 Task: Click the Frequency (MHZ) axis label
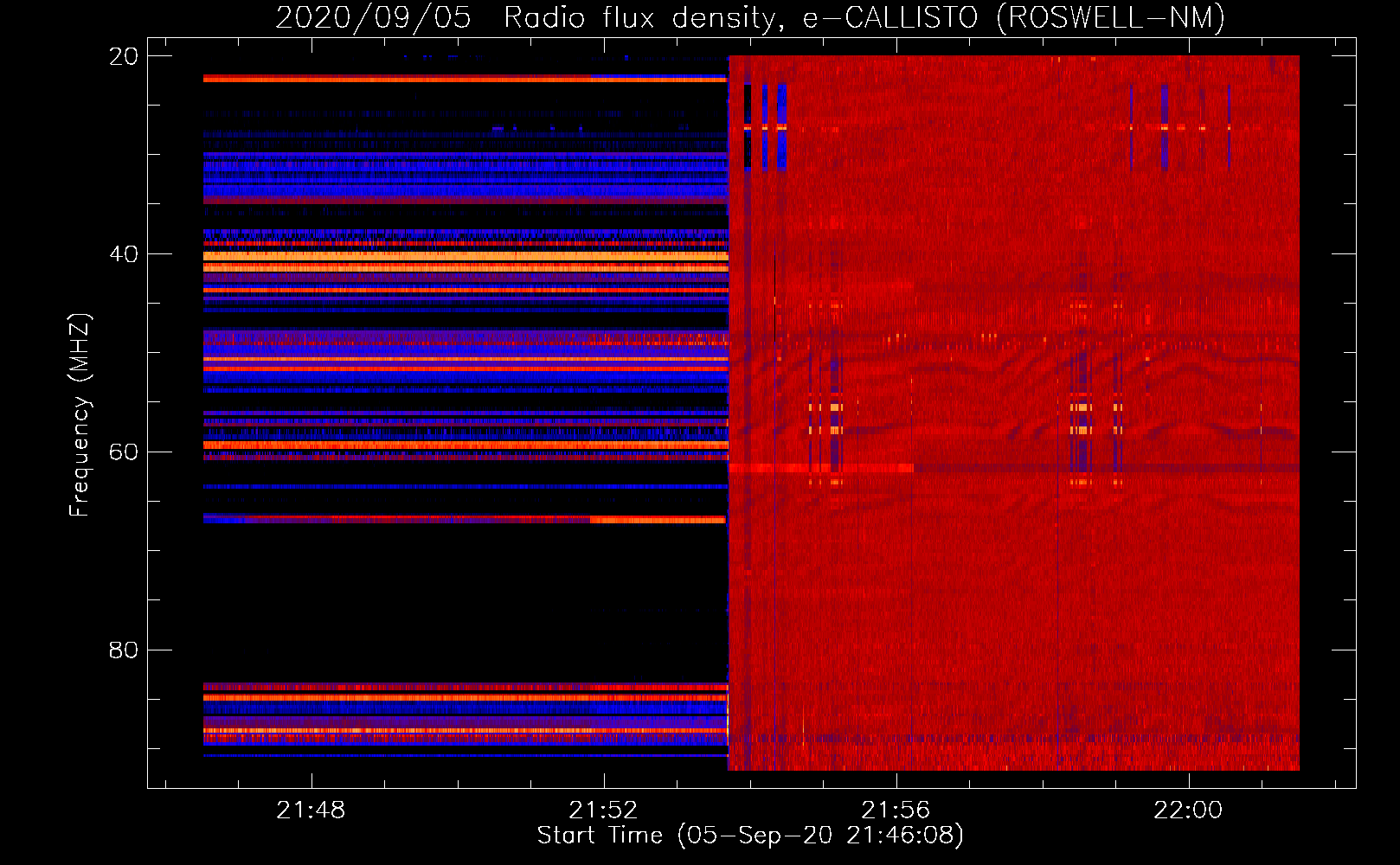click(x=79, y=415)
